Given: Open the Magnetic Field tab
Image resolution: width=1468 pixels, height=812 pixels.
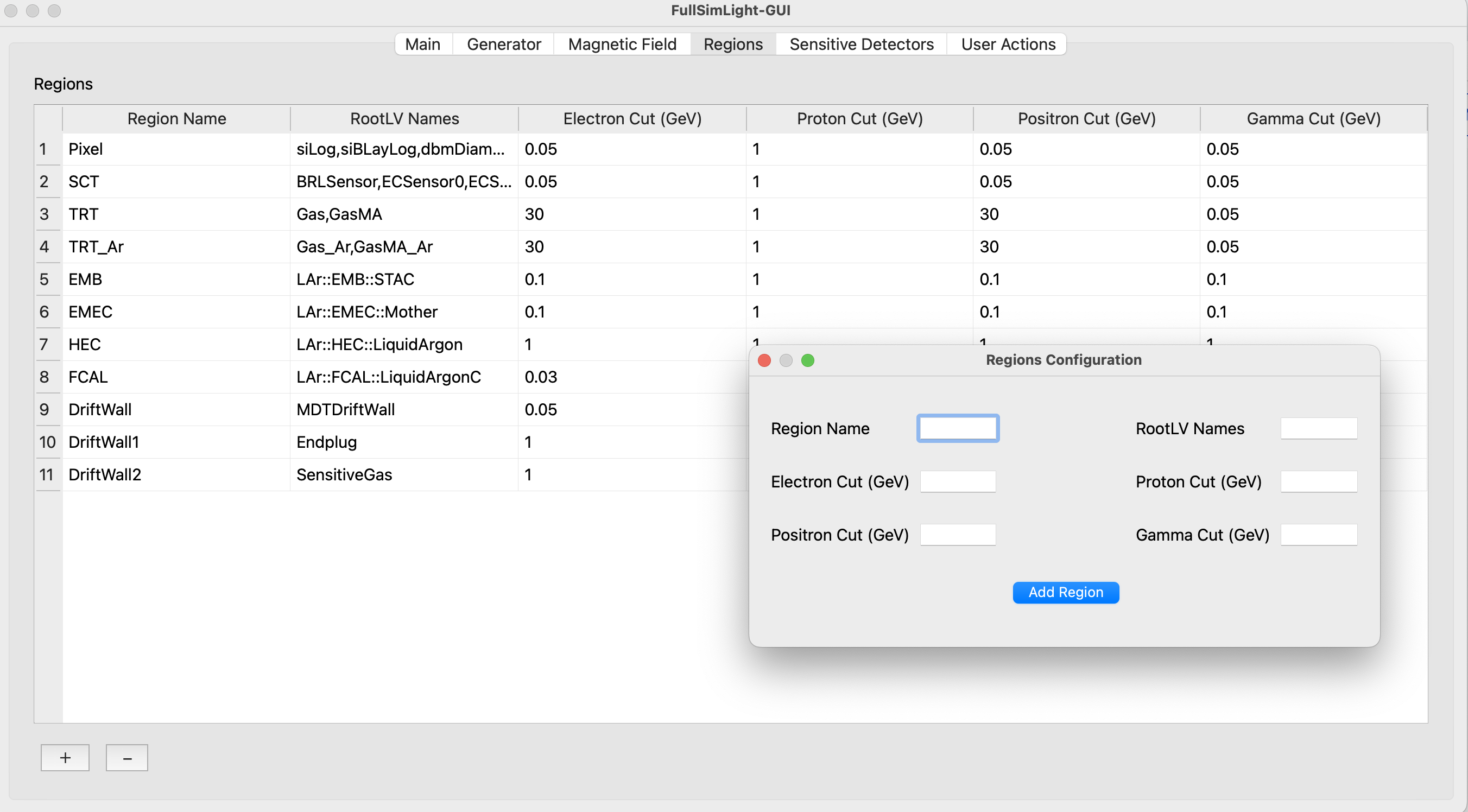Looking at the screenshot, I should 622,44.
